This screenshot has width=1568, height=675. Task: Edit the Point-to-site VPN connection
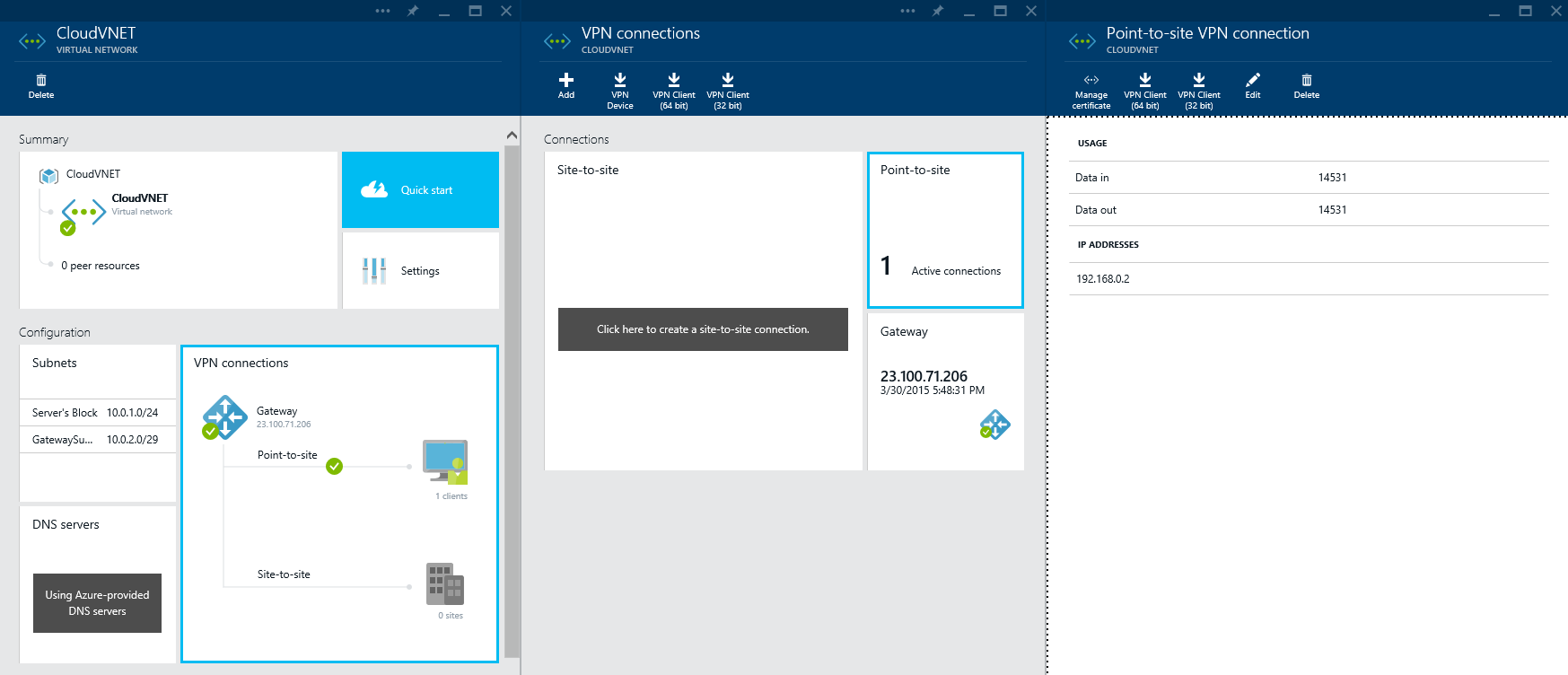tap(1253, 86)
